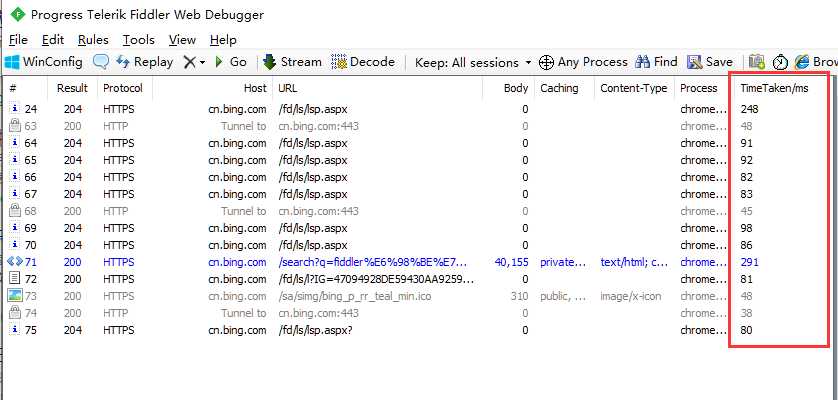Click the document icon of session 72
The image size is (838, 400).
tap(15, 279)
